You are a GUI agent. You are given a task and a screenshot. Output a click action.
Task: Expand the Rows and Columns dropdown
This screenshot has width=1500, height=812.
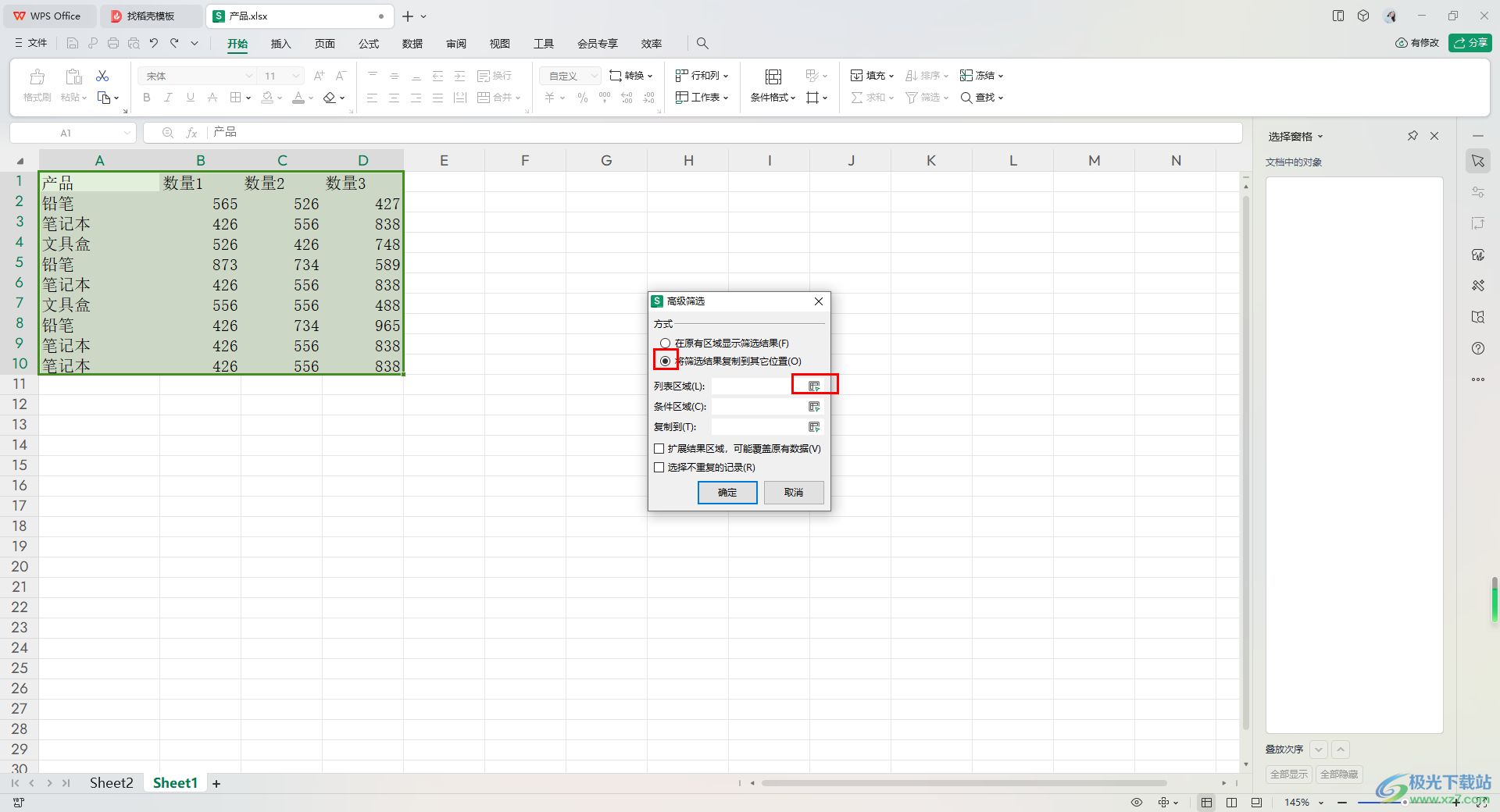click(702, 76)
